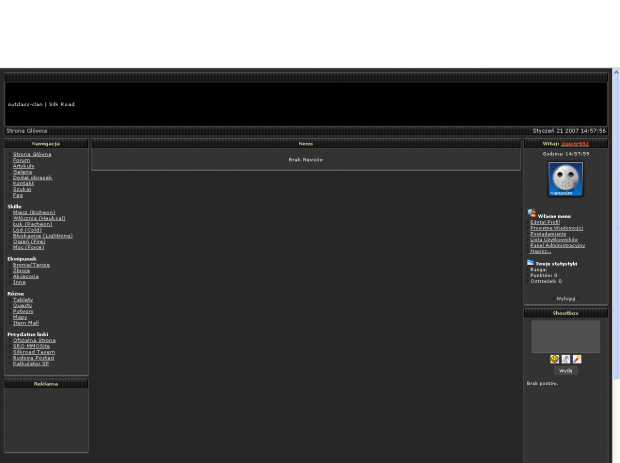
Task: Click into the Shoutbox message text area
Action: point(565,336)
